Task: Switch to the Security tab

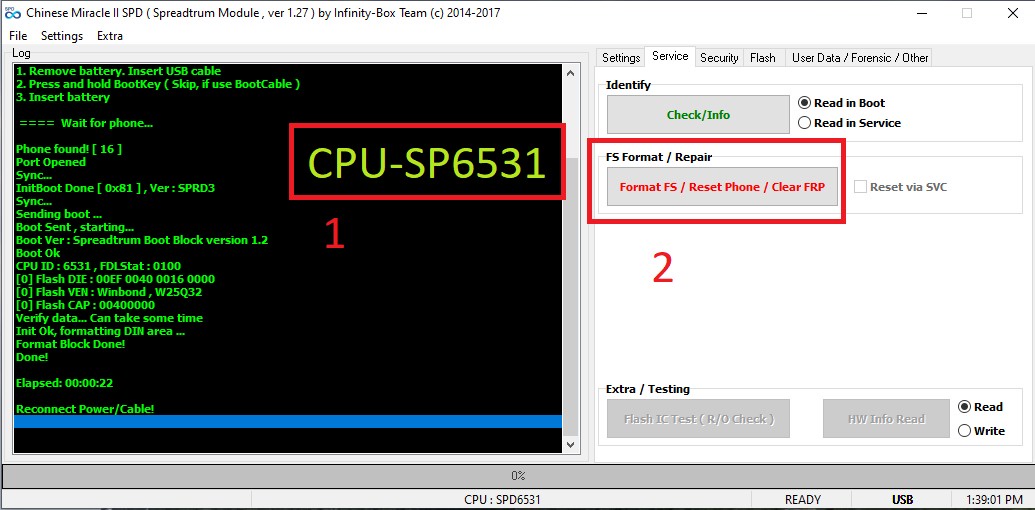Action: (x=719, y=58)
